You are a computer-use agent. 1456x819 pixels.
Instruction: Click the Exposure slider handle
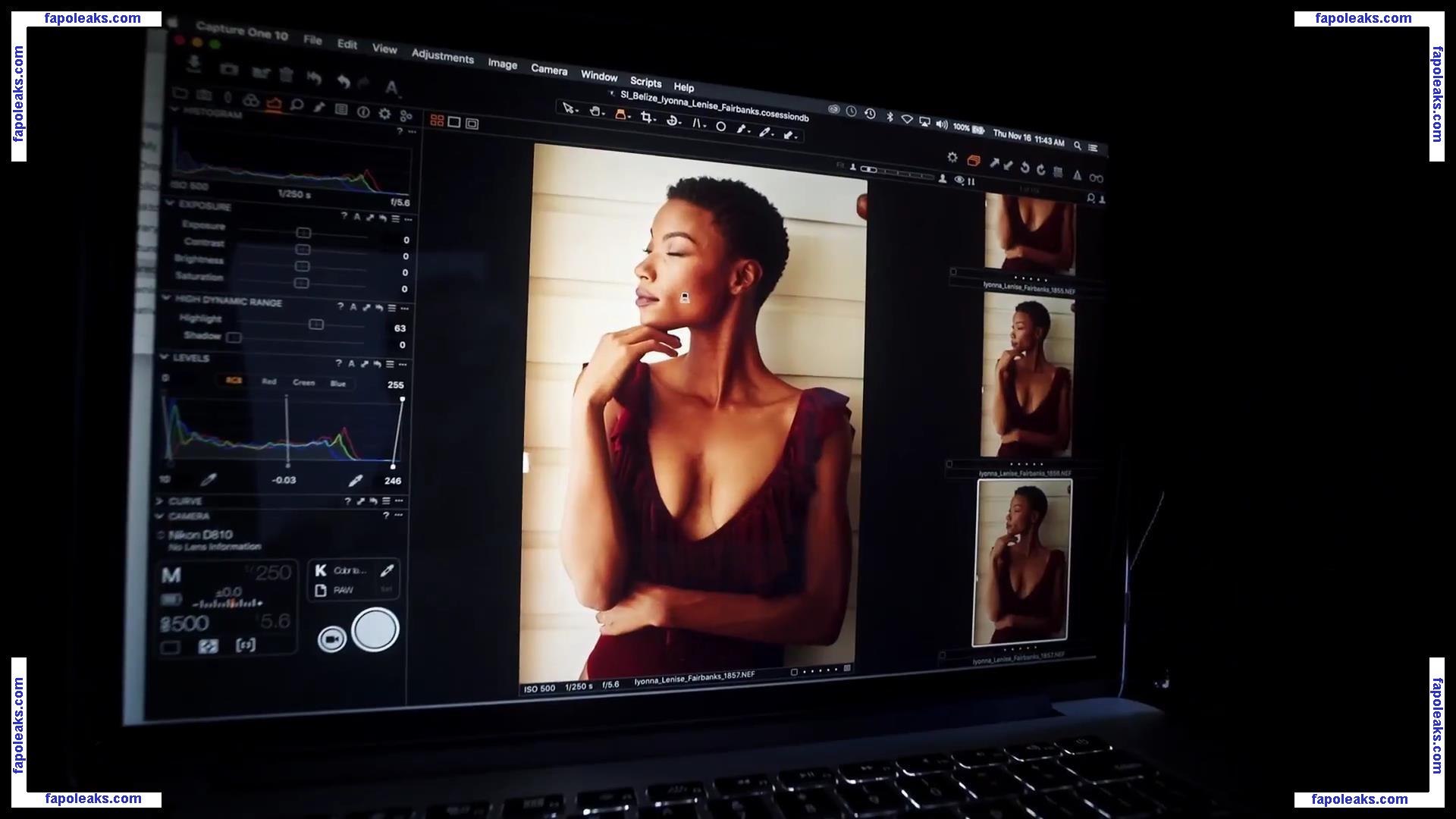[x=303, y=233]
